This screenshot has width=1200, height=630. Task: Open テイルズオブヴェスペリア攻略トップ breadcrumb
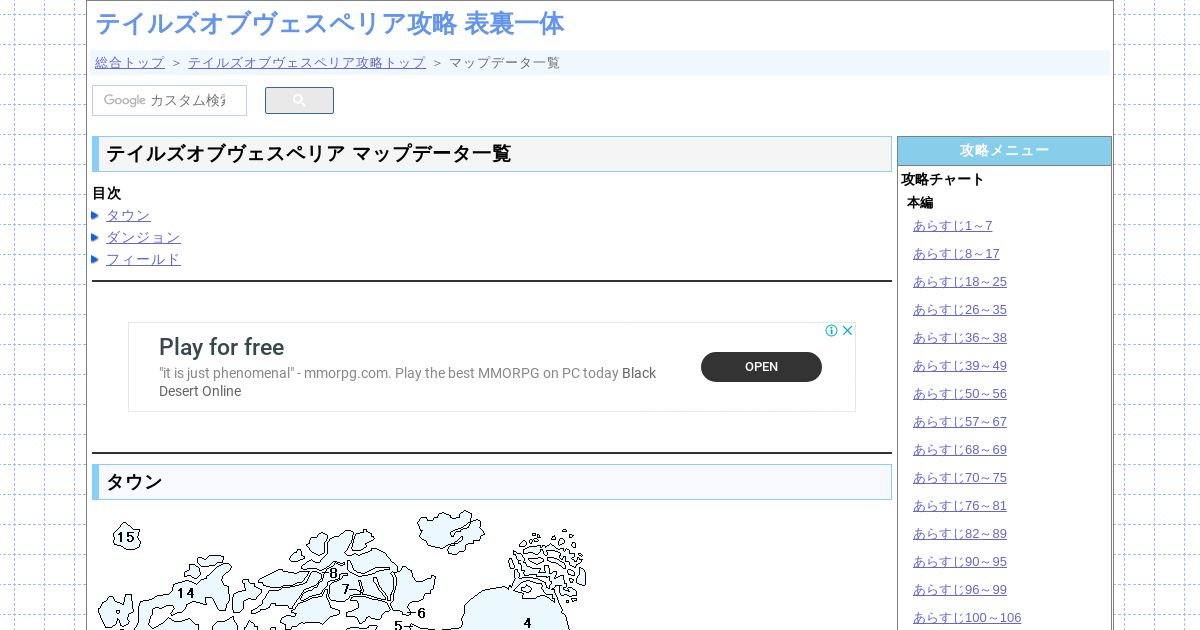pos(307,62)
